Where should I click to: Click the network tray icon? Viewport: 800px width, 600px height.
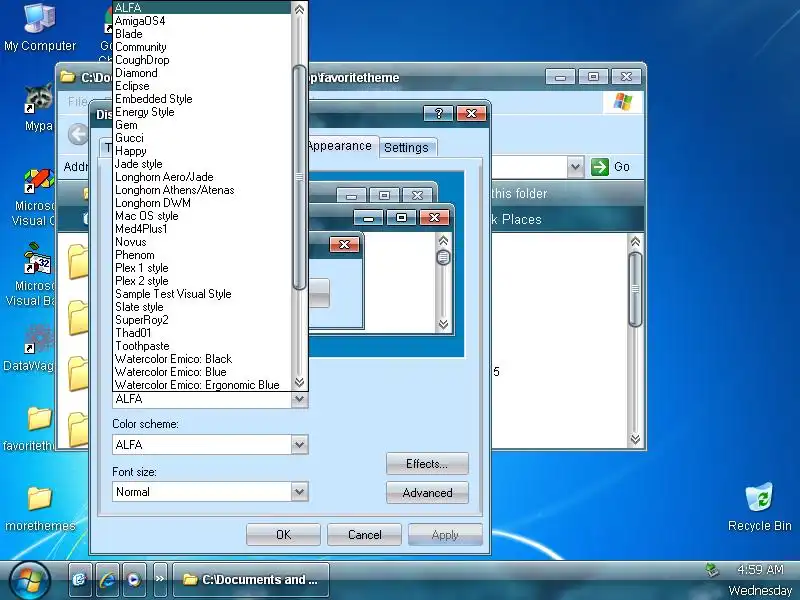pyautogui.click(x=712, y=569)
